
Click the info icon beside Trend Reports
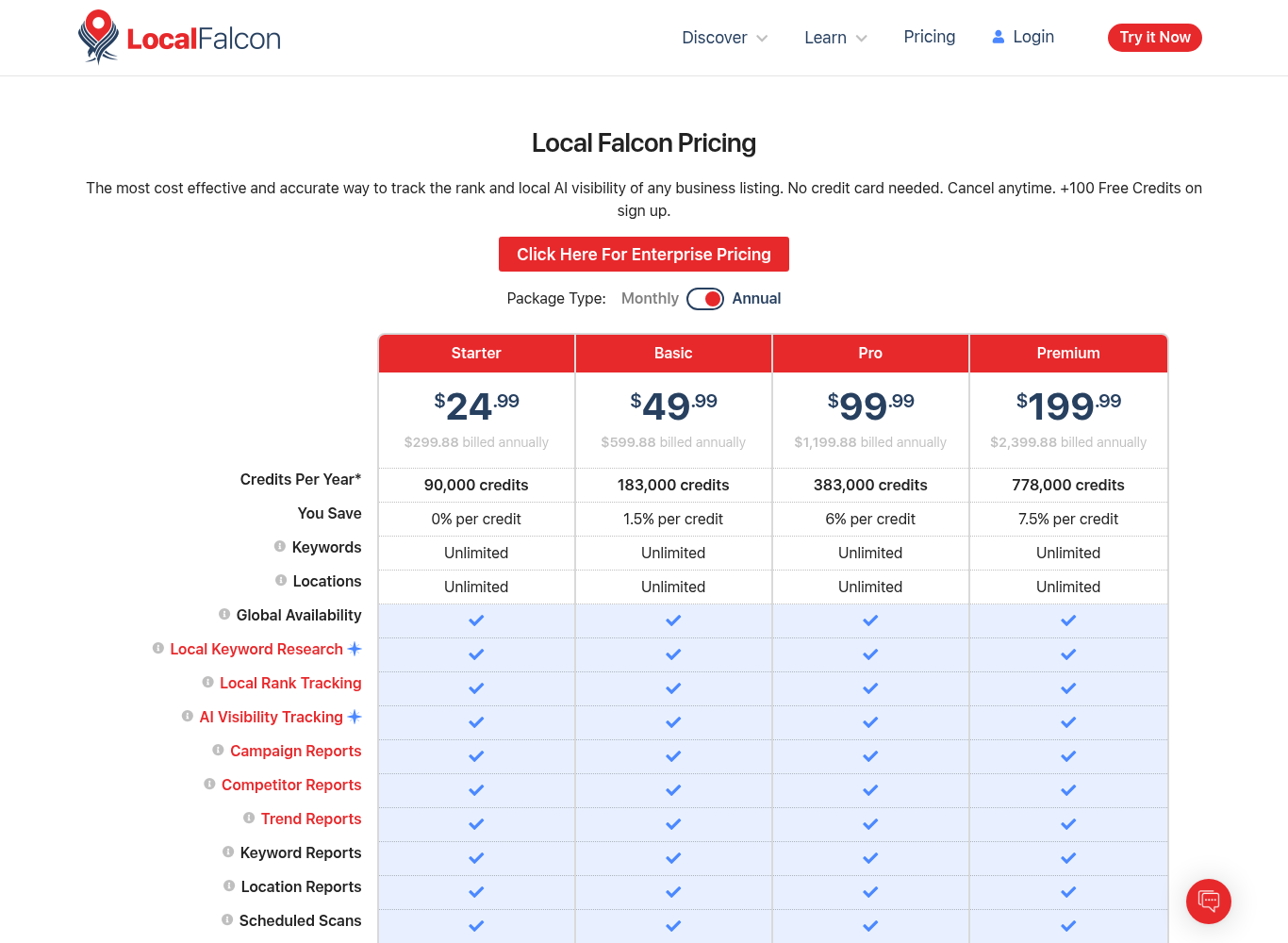[x=249, y=818]
